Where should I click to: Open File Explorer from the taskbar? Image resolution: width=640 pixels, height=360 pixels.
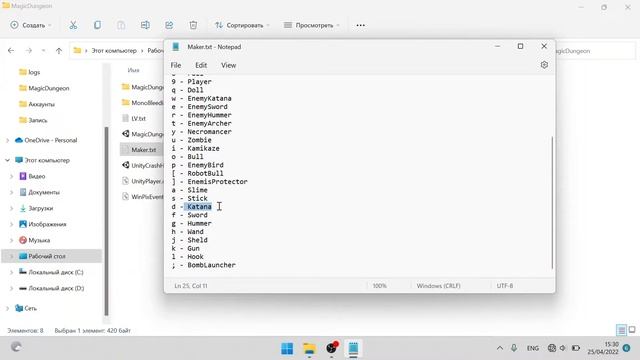(309, 349)
